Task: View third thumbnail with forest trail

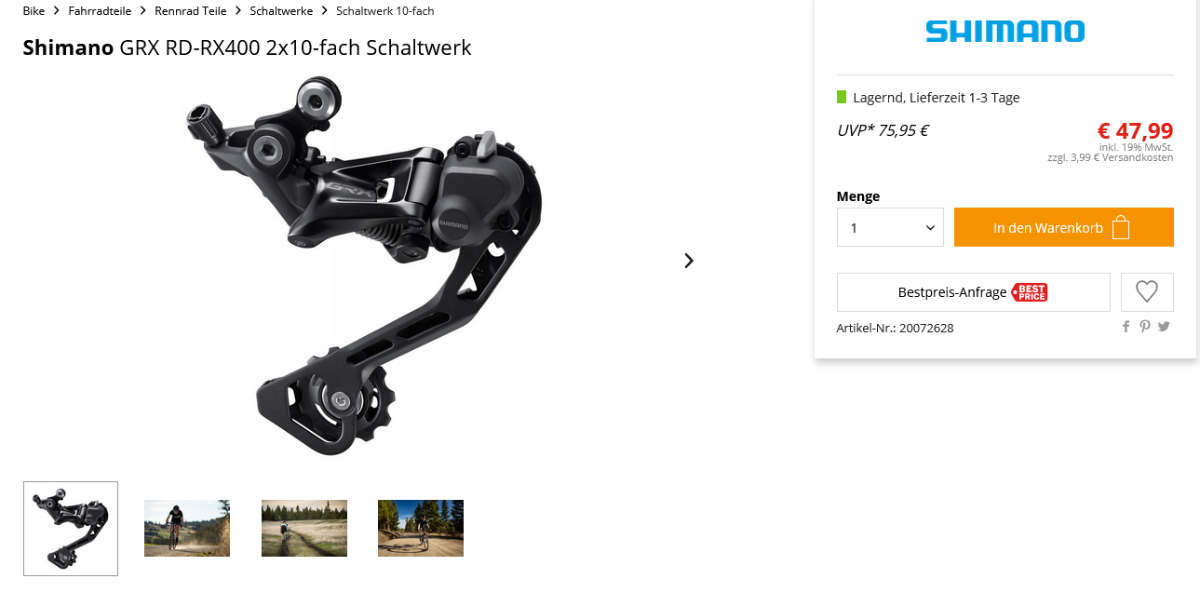Action: 304,528
